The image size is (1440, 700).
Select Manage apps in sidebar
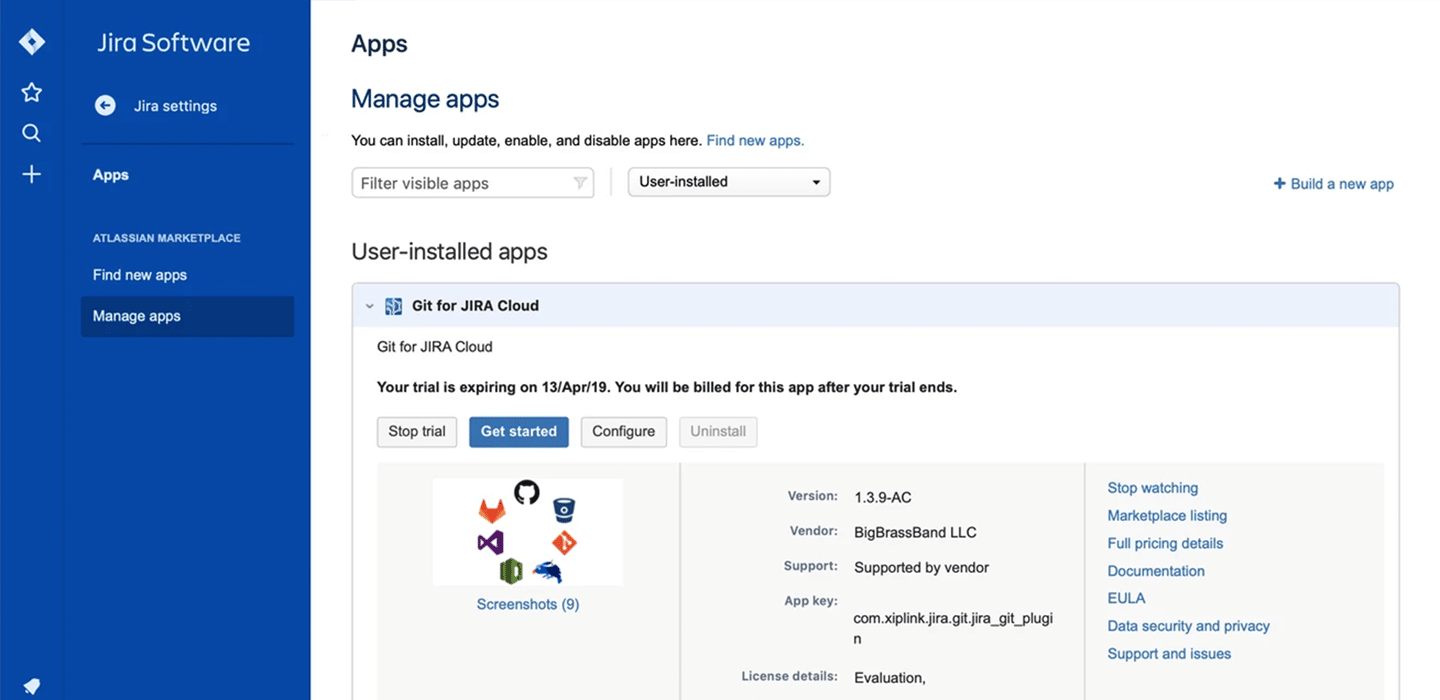[137, 316]
